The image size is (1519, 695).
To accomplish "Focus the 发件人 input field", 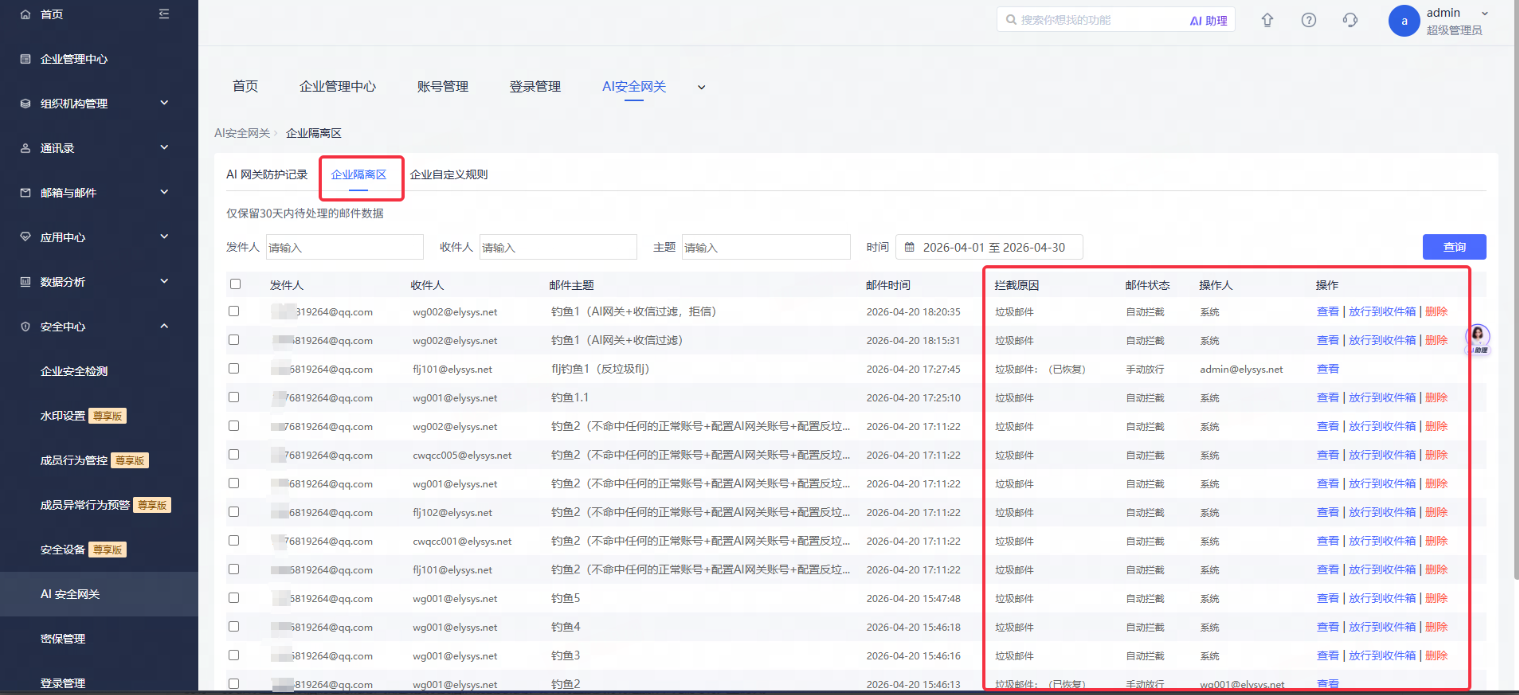I will (x=345, y=247).
